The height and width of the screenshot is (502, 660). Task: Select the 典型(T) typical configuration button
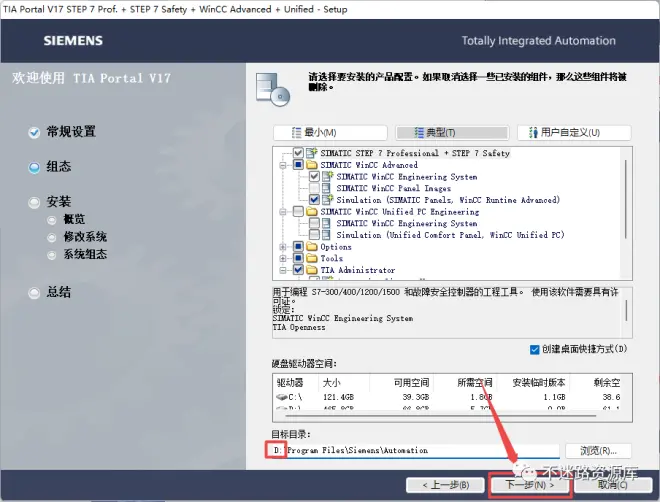(x=452, y=133)
